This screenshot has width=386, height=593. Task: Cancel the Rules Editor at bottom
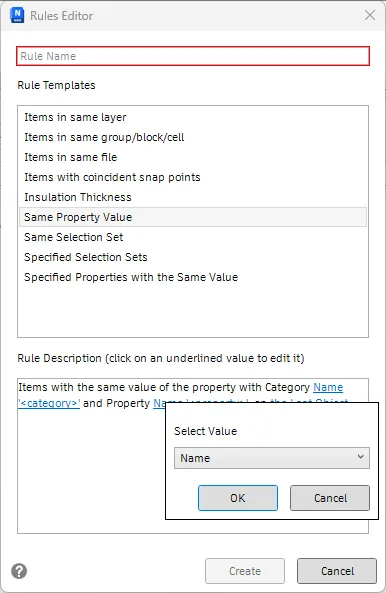[x=337, y=571]
